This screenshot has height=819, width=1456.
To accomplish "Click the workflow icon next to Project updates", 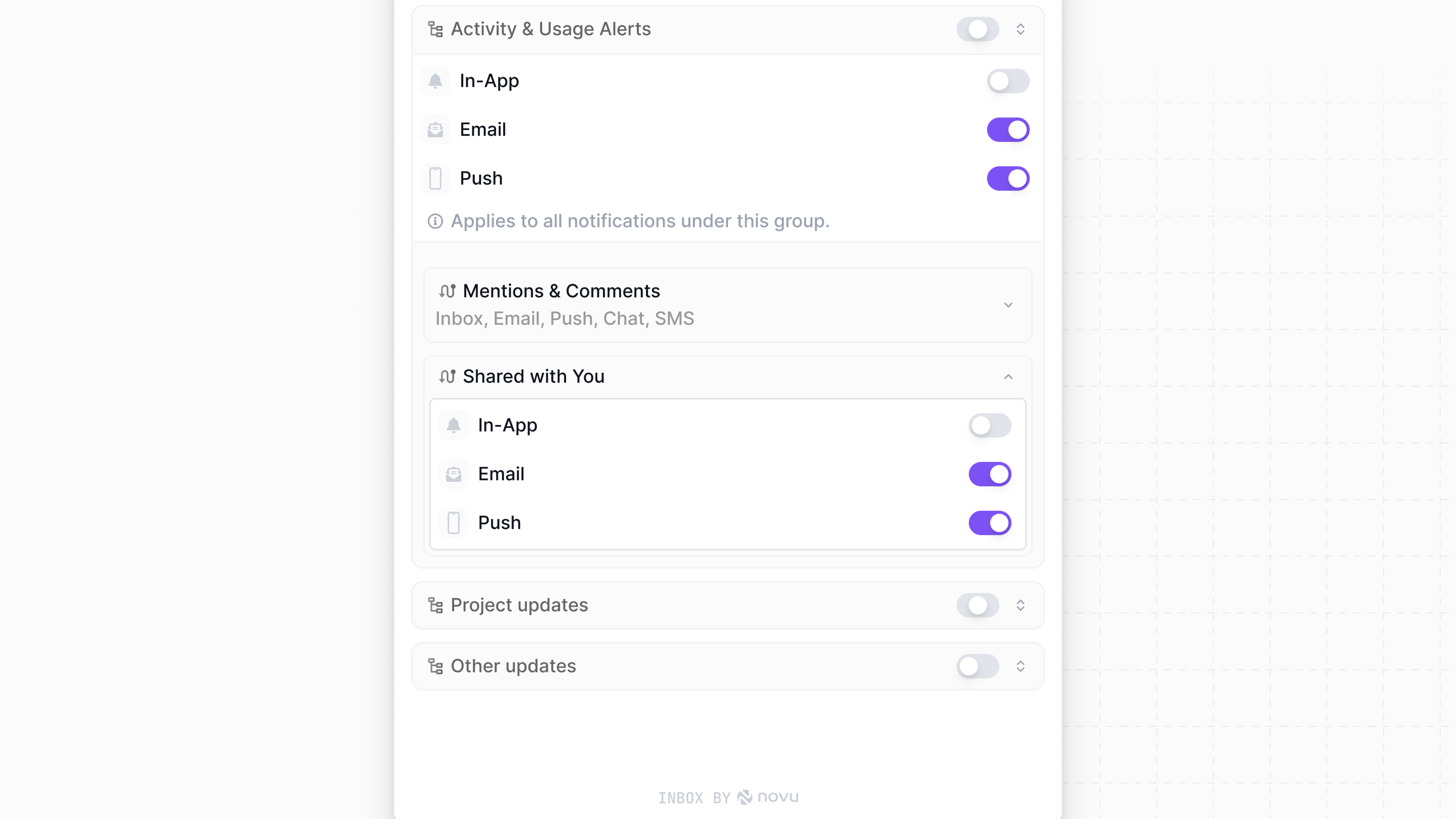I will [x=435, y=605].
